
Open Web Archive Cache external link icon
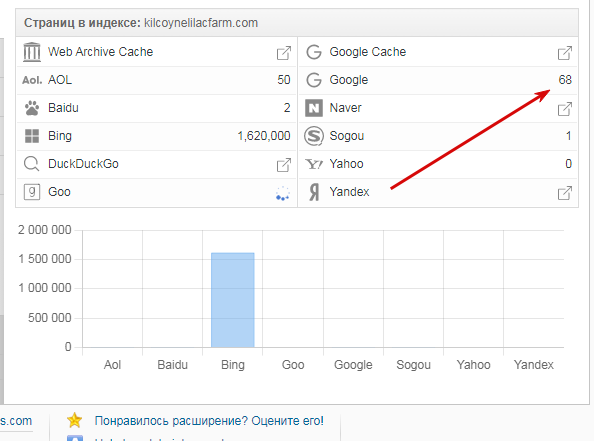[x=283, y=53]
